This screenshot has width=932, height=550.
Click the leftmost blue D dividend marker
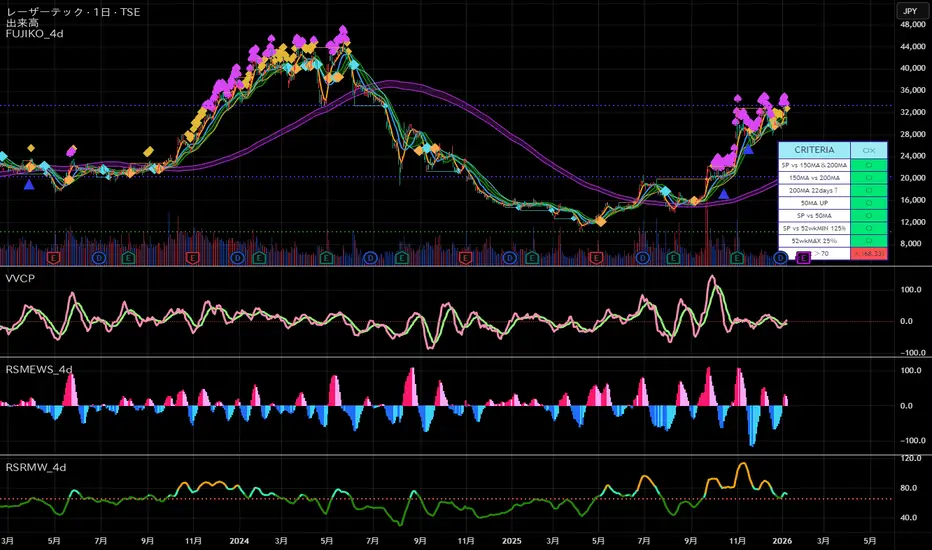click(99, 258)
